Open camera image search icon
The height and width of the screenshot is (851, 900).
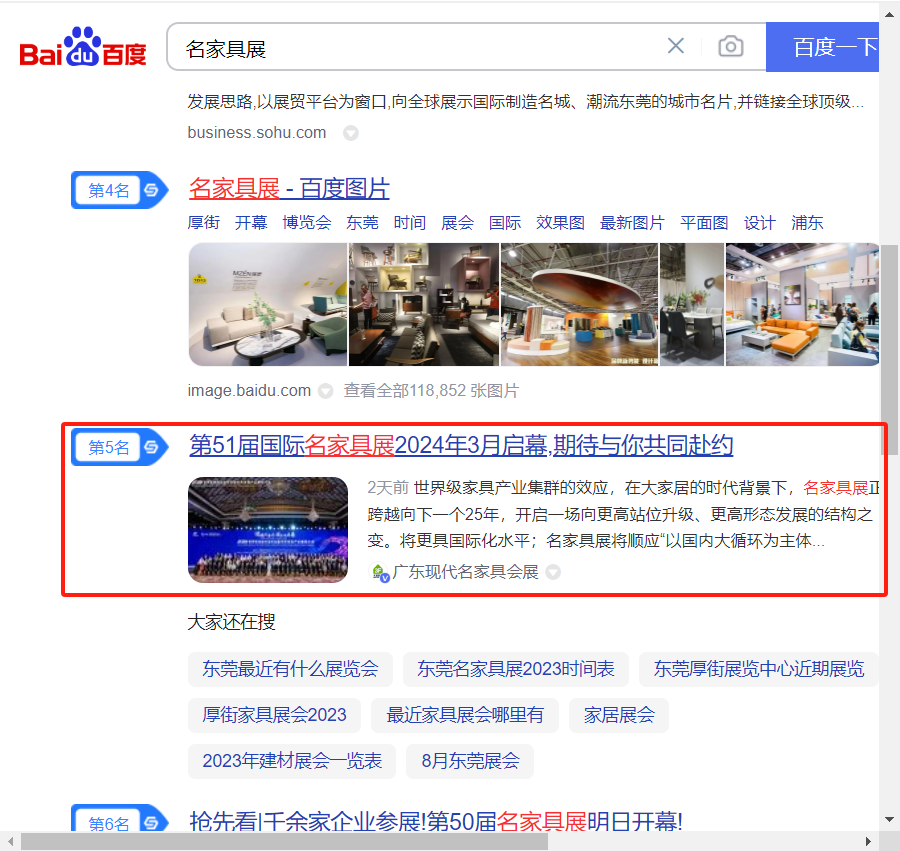(731, 46)
